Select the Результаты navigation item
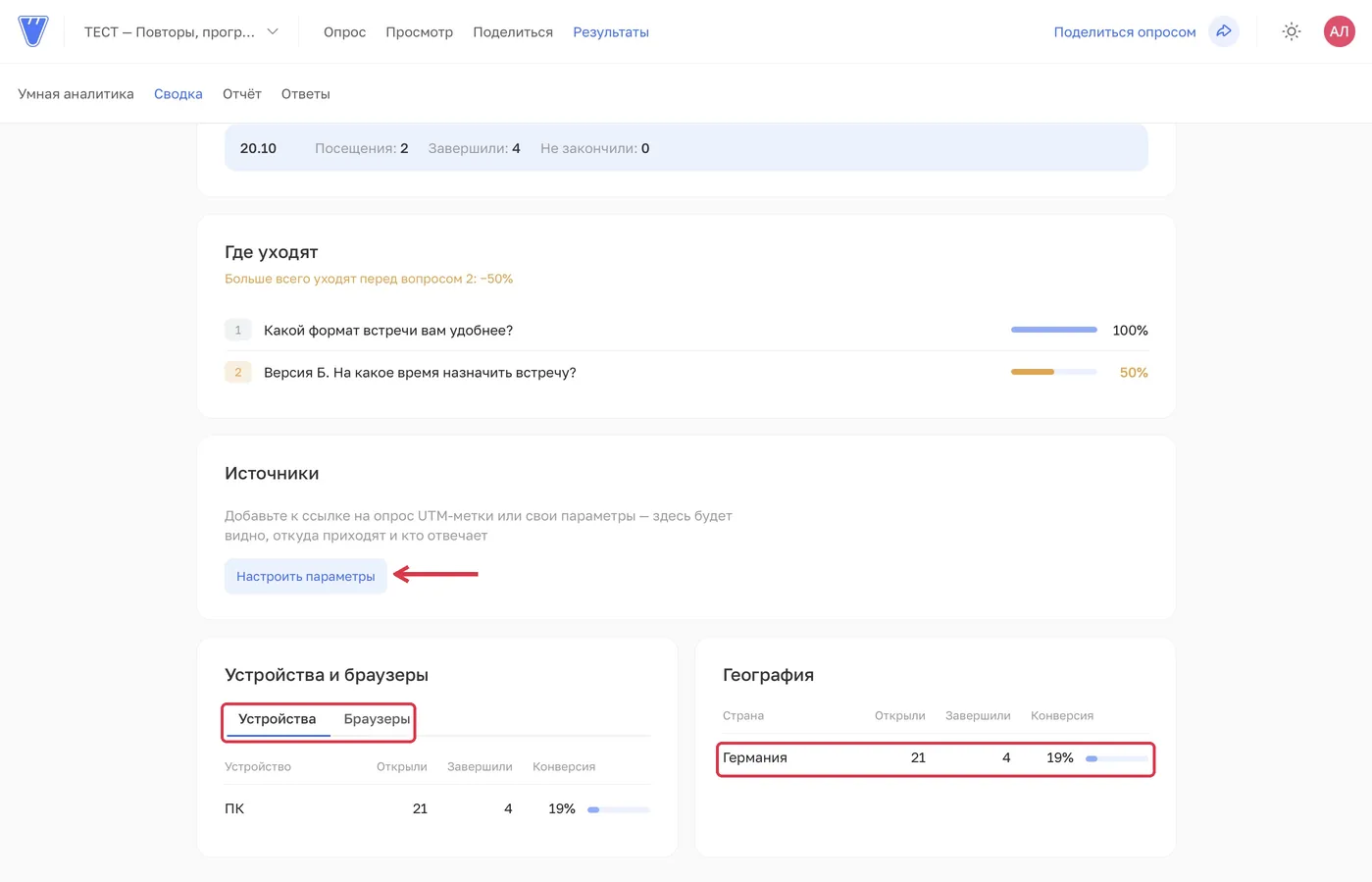Image resolution: width=1372 pixels, height=882 pixels. coord(611,32)
